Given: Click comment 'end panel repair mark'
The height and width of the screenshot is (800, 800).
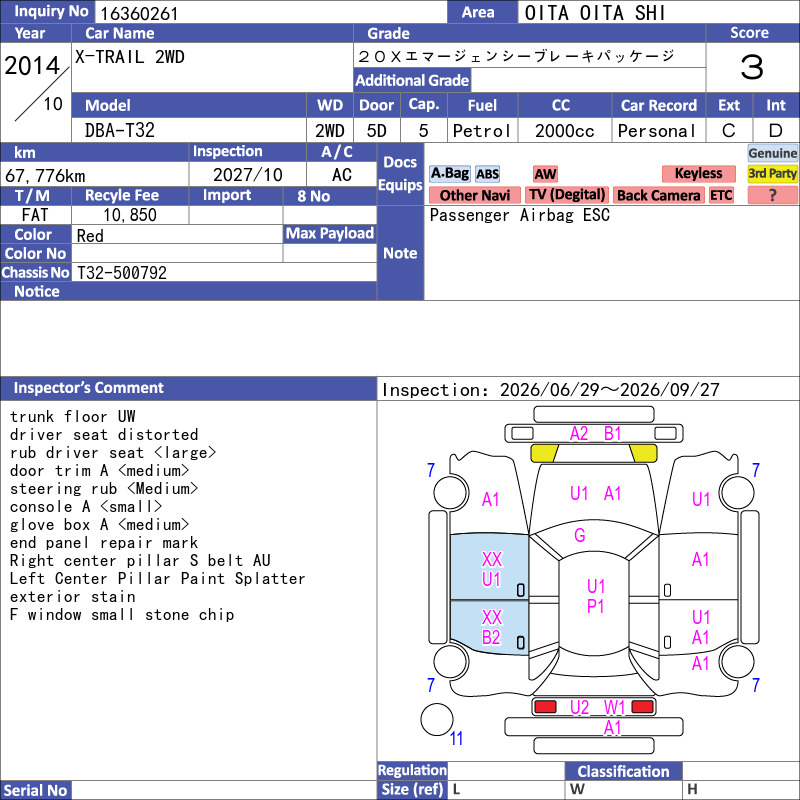Looking at the screenshot, I should click(104, 543).
